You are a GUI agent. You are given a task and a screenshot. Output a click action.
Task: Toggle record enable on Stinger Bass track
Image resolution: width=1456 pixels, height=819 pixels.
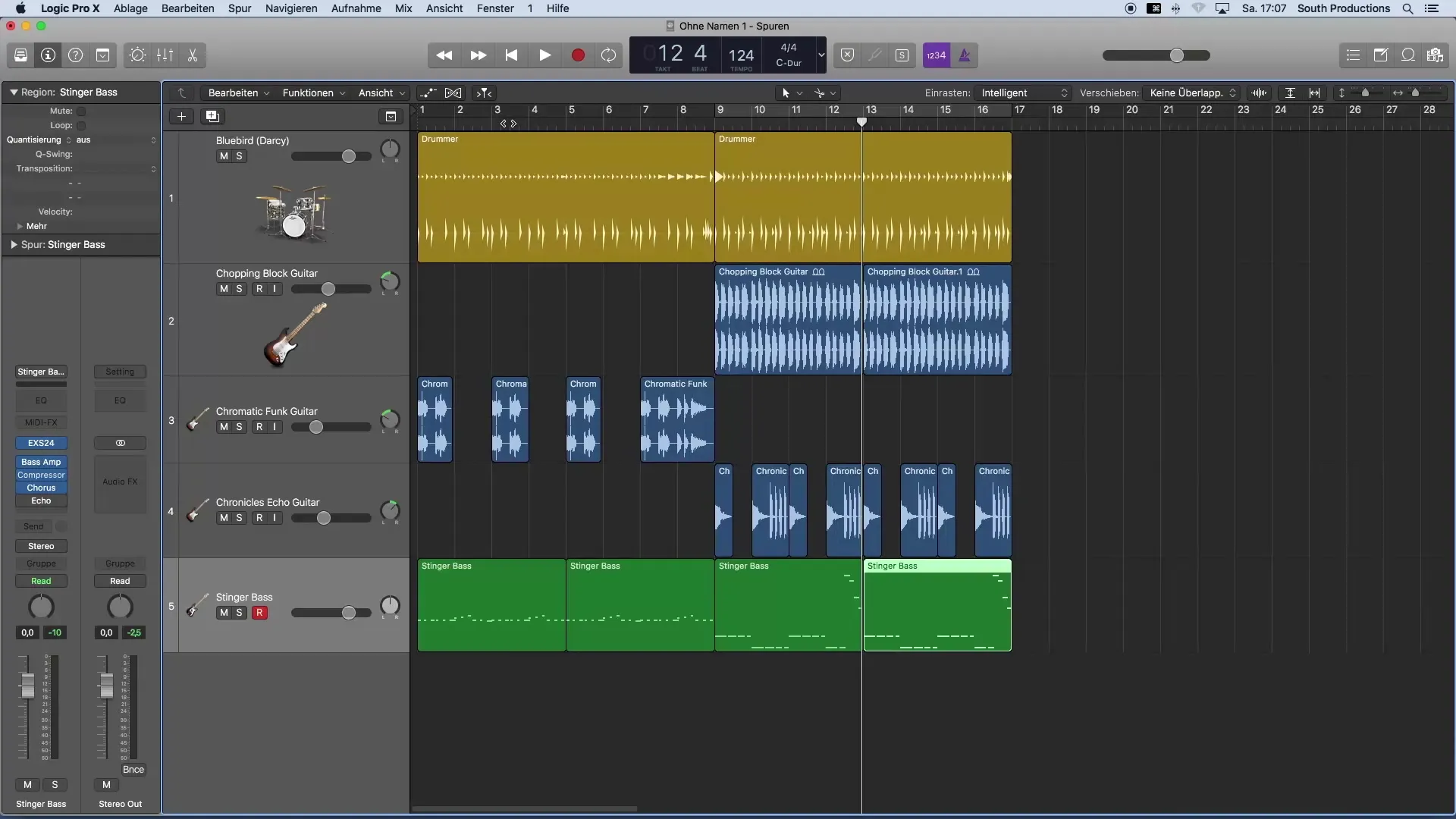click(x=259, y=613)
